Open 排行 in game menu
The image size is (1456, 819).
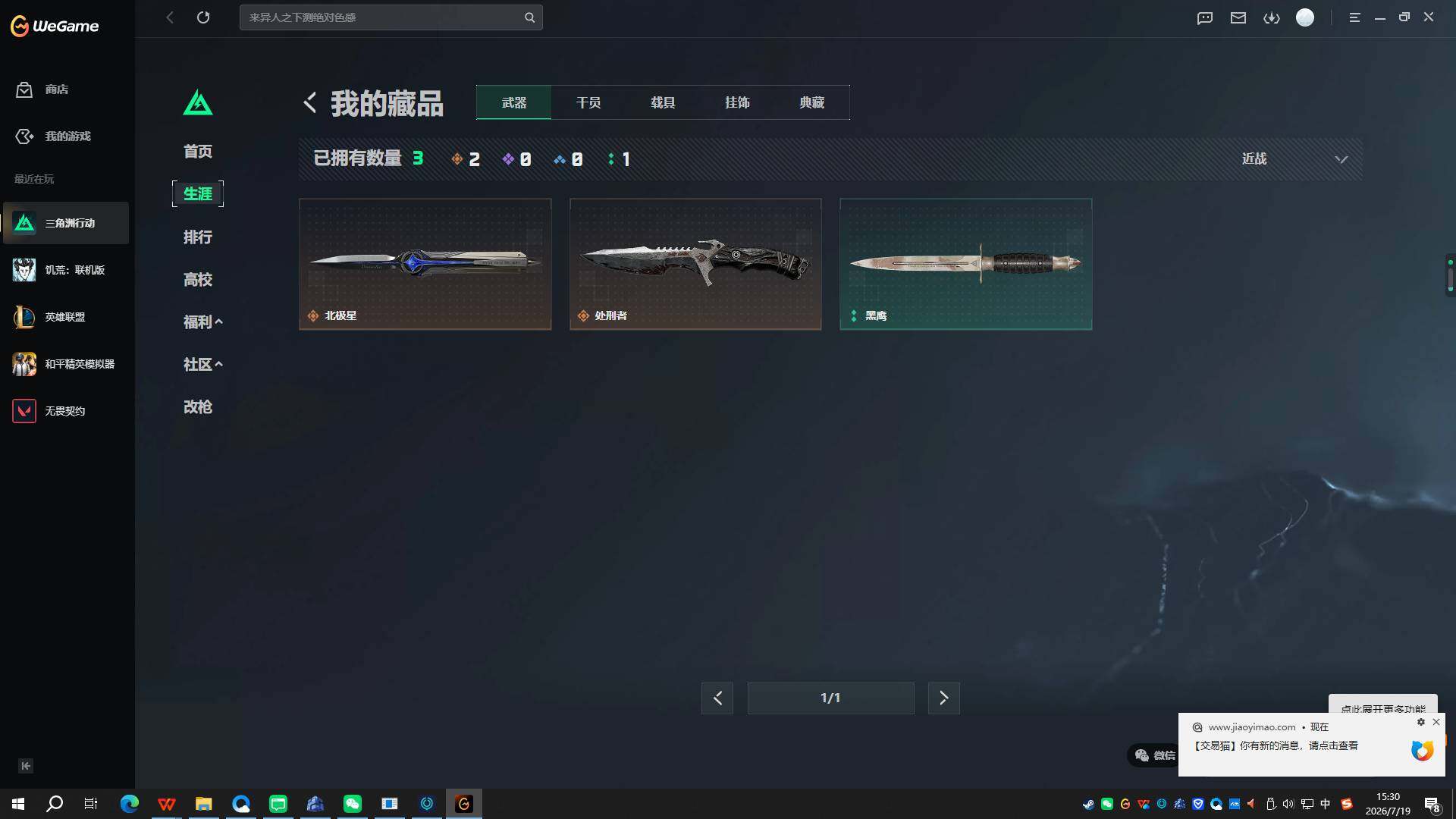(x=198, y=237)
